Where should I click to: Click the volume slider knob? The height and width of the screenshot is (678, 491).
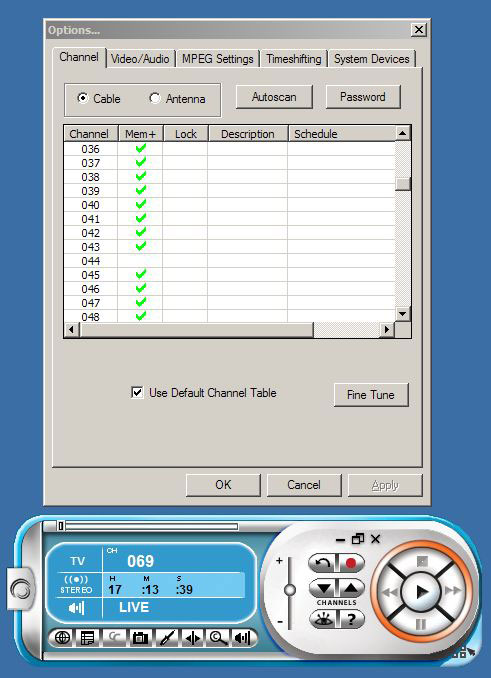tap(290, 590)
